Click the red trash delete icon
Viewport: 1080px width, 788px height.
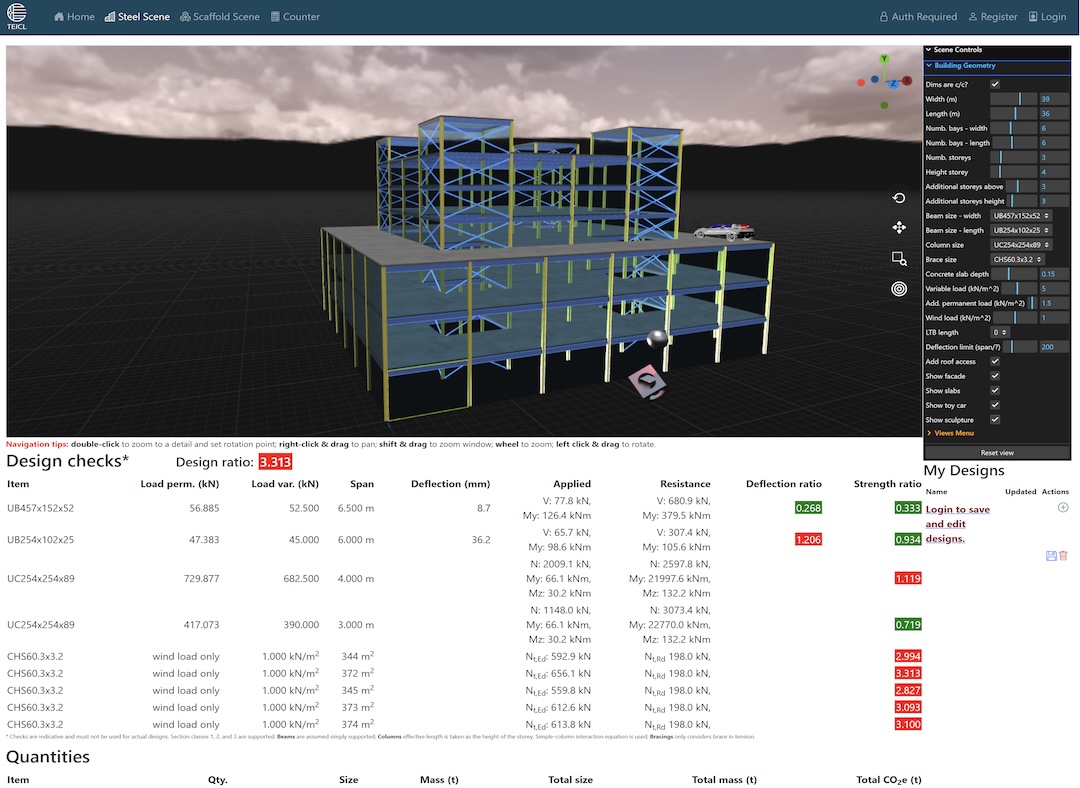(x=1063, y=555)
